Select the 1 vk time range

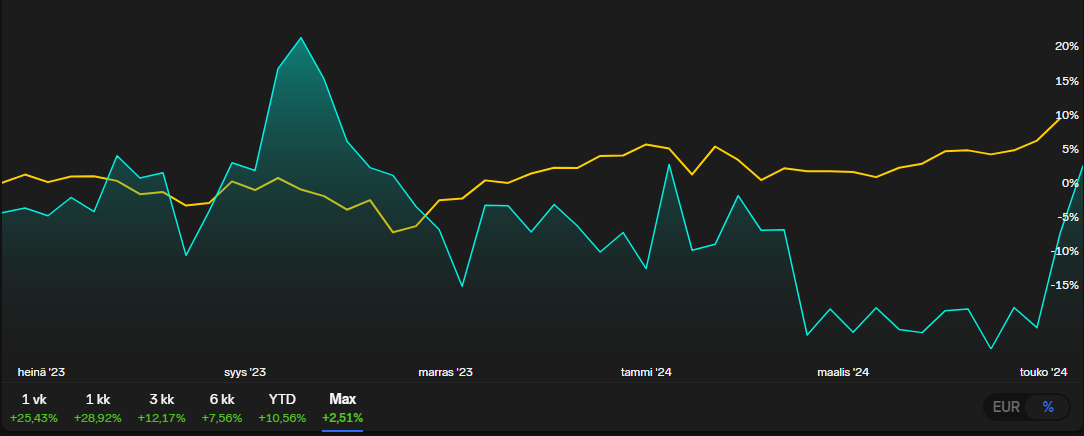pos(34,408)
